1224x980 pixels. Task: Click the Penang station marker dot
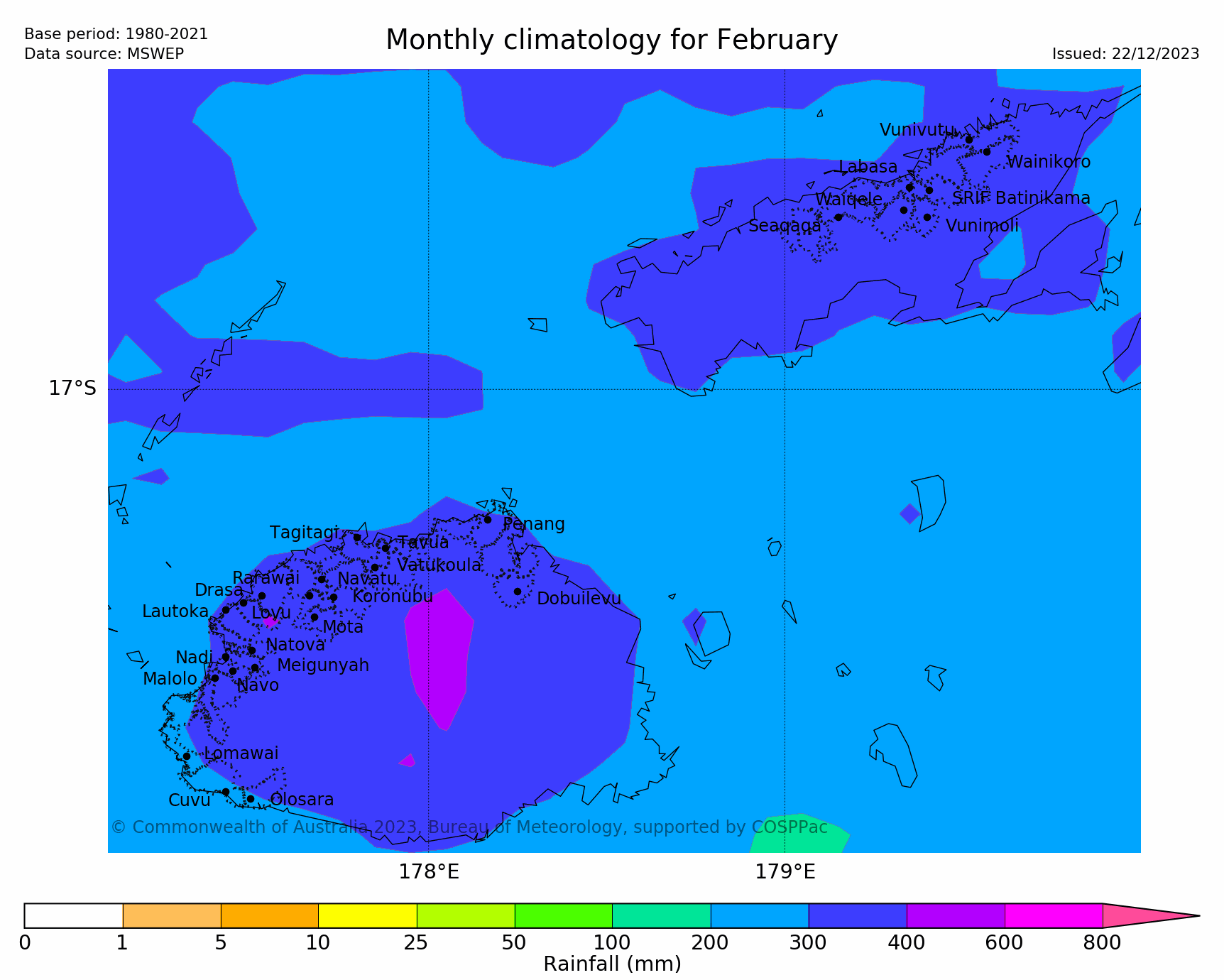point(488,520)
